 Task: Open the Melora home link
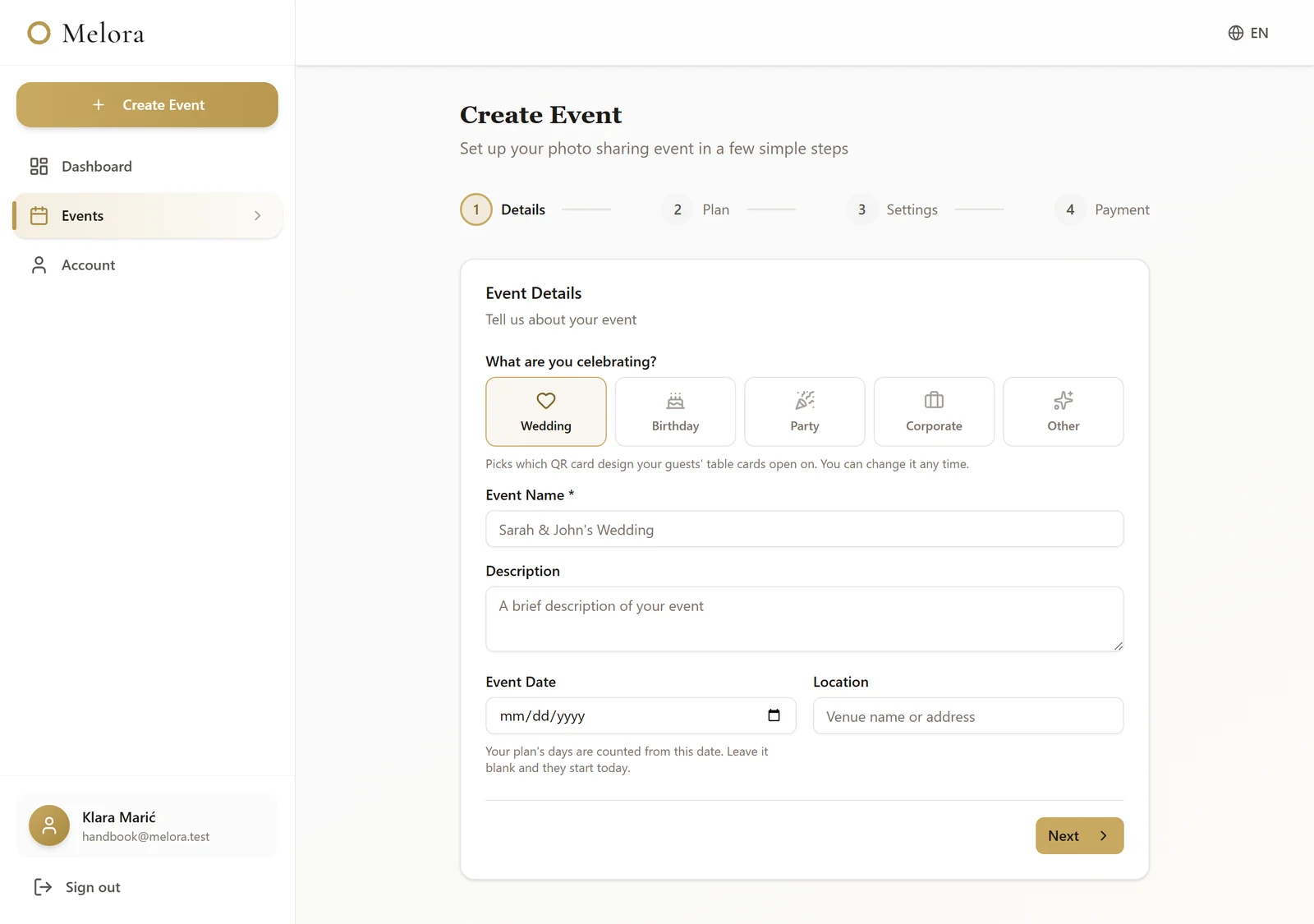pos(86,33)
